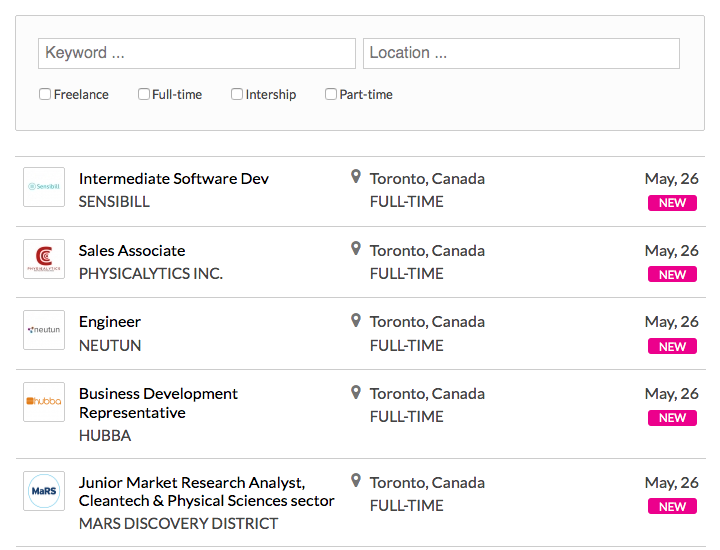Open the Physicalytics company logo
Image resolution: width=720 pixels, height=550 pixels.
(x=44, y=259)
